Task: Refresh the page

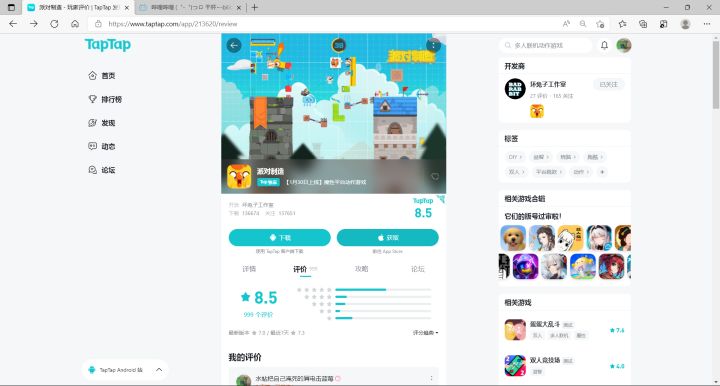Action: click(54, 24)
